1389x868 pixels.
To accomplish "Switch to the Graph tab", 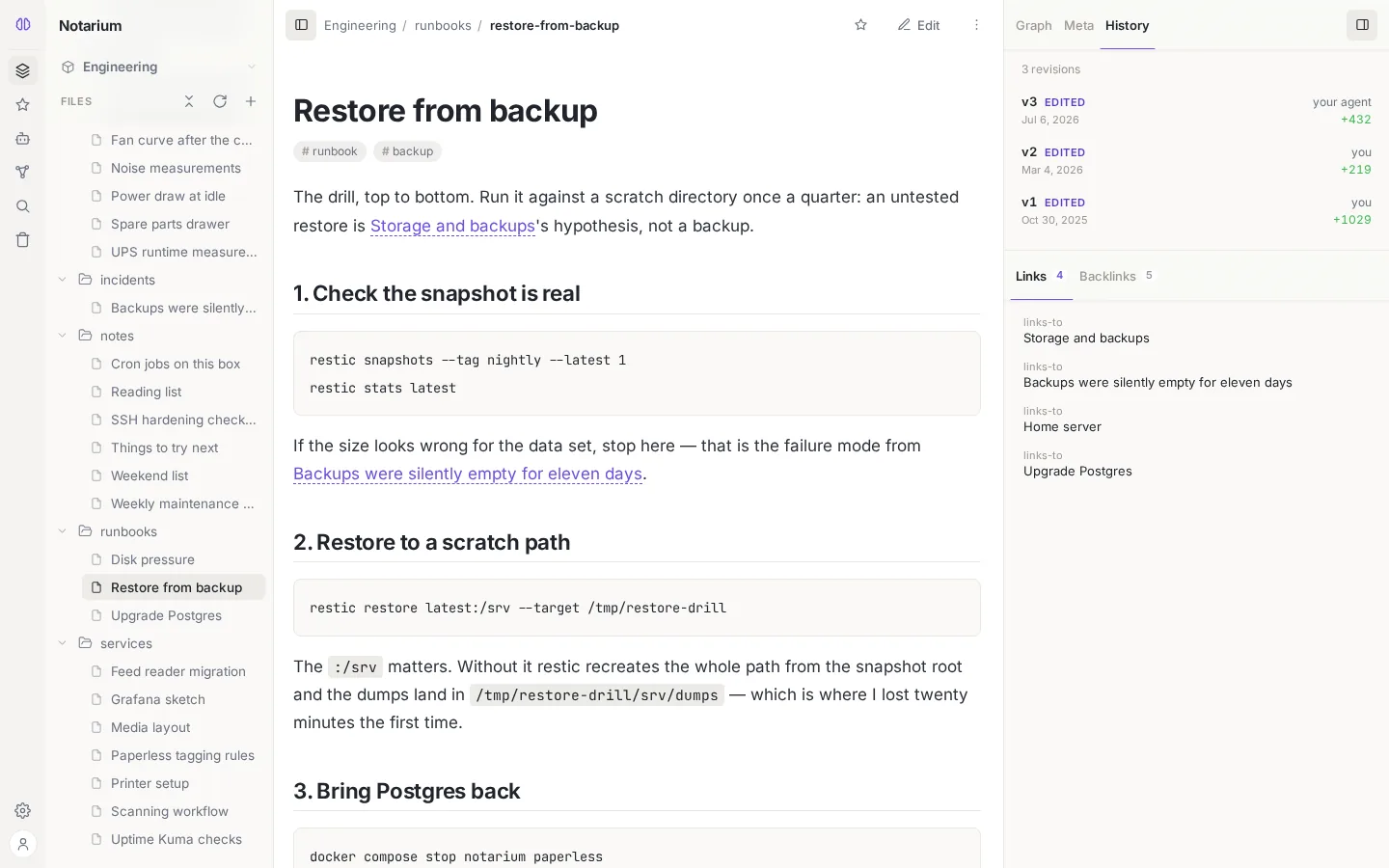I will [x=1033, y=25].
